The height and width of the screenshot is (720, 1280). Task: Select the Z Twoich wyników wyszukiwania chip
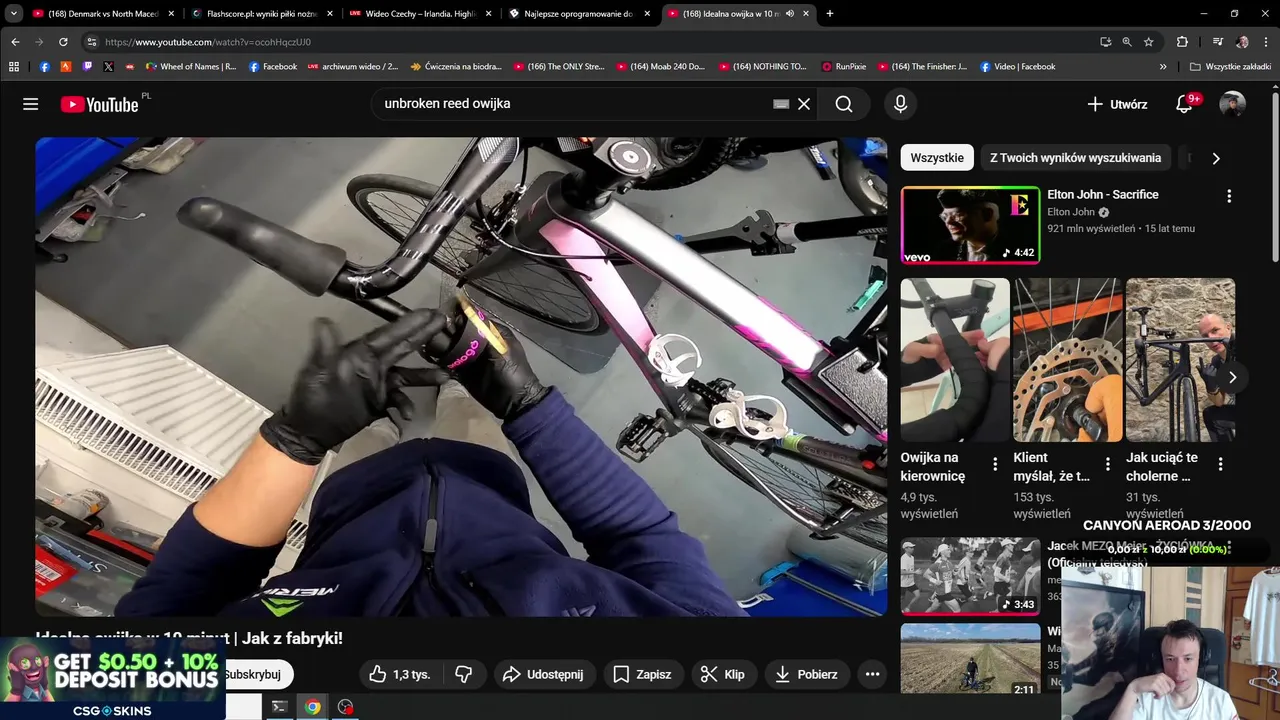(x=1075, y=158)
